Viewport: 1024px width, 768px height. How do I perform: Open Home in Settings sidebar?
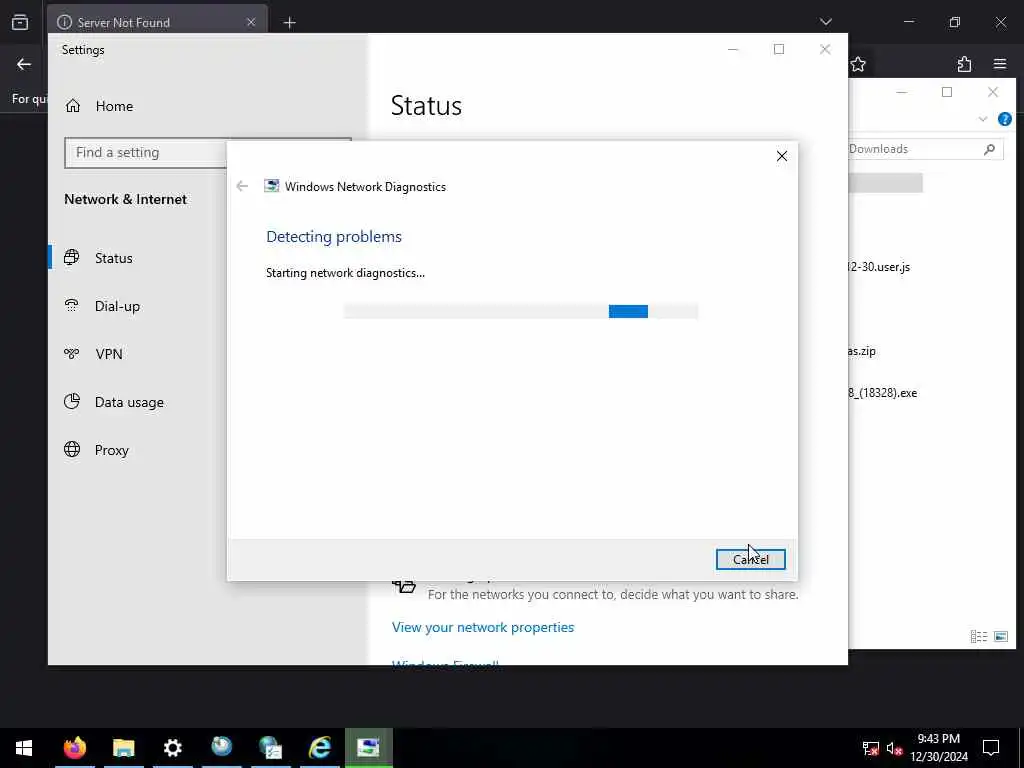pos(114,106)
